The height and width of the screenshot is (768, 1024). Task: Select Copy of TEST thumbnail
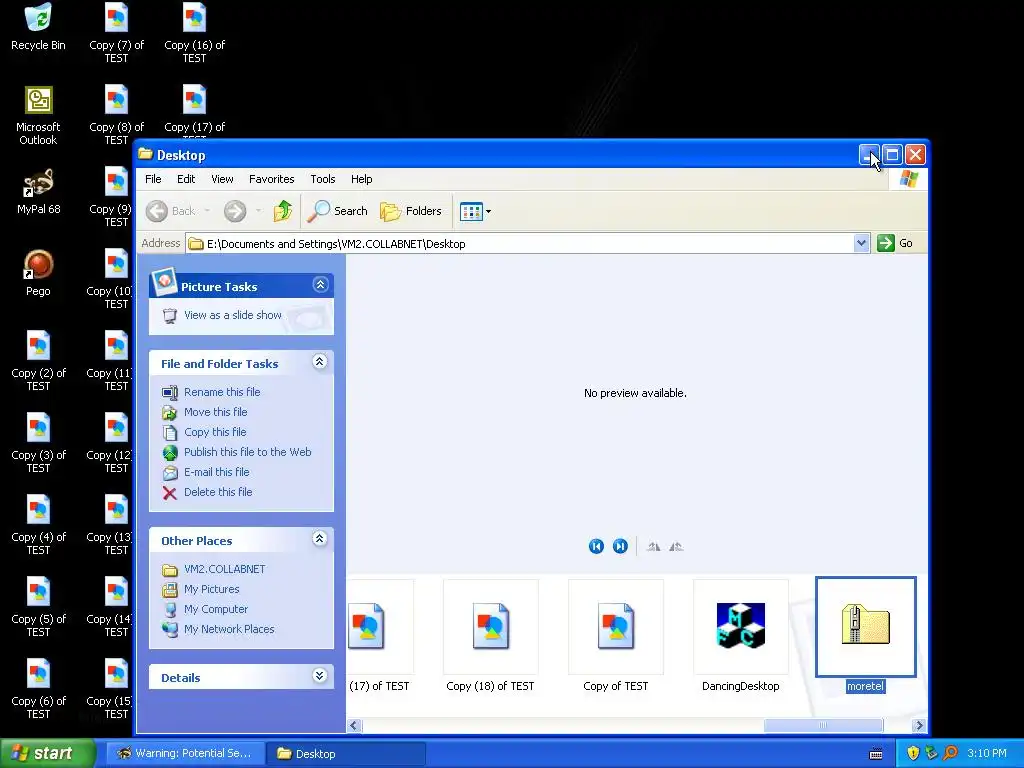(x=615, y=637)
